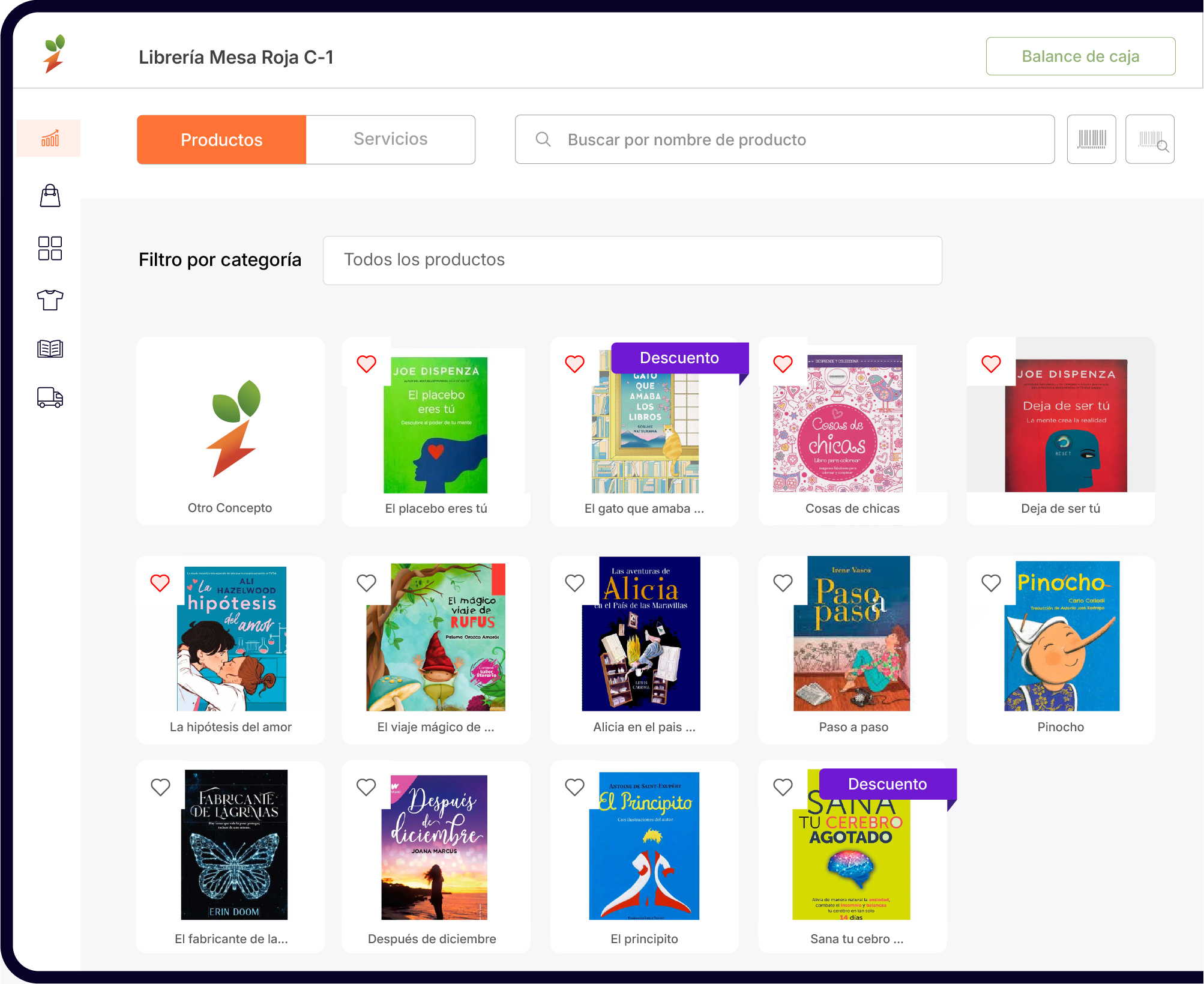This screenshot has height=984, width=1204.
Task: Unfavorite El placebo eres tú heart
Action: pos(366,364)
